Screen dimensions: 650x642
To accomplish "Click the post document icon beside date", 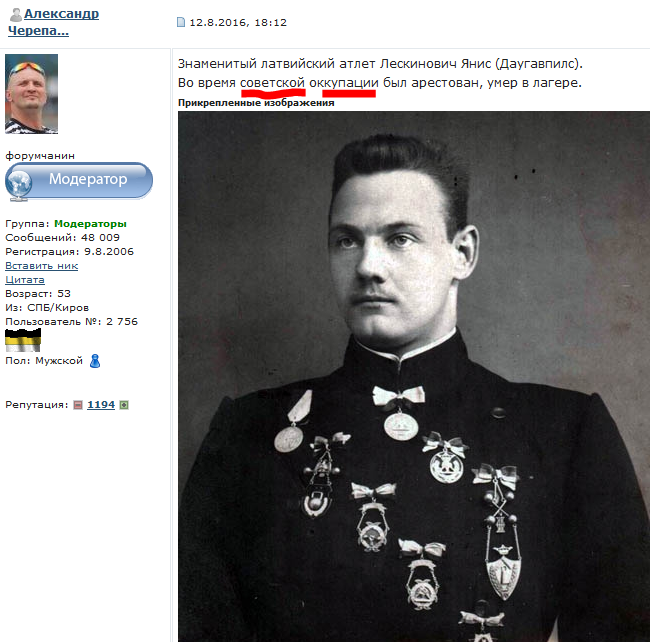I will pyautogui.click(x=181, y=22).
